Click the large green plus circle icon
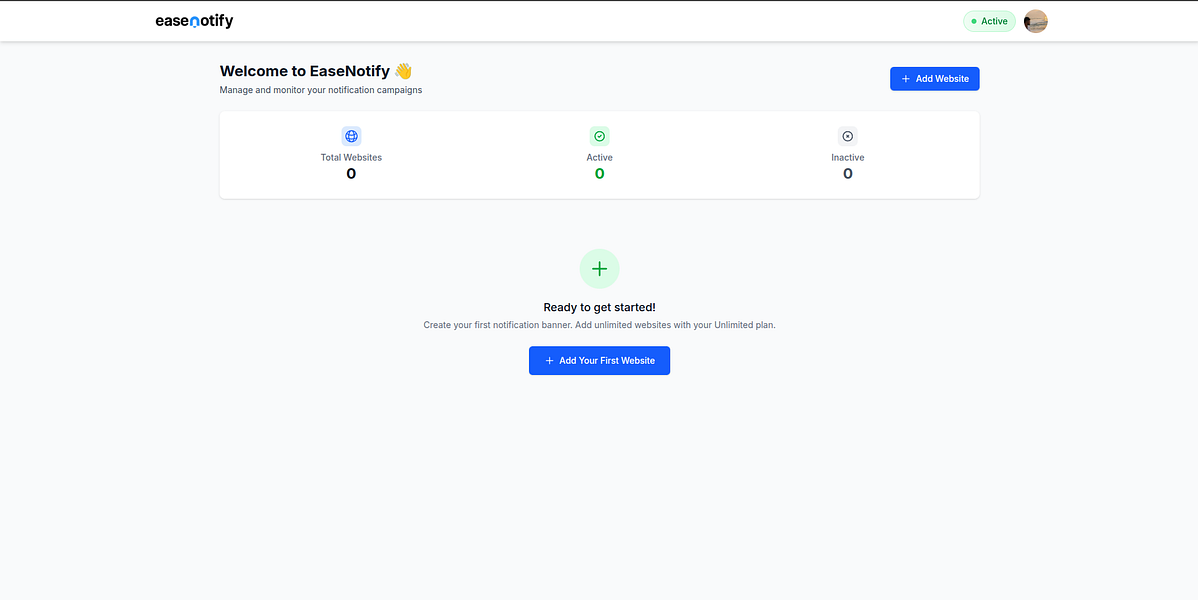This screenshot has width=1198, height=600. point(599,268)
